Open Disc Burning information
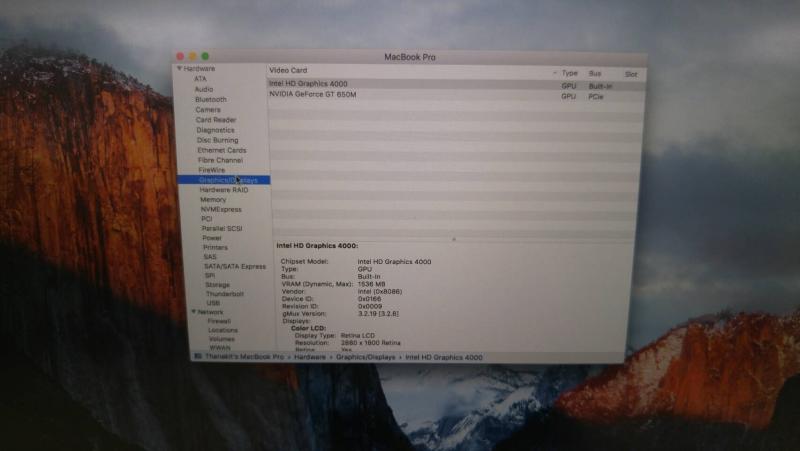Viewport: 800px width, 451px height. pyautogui.click(x=217, y=140)
